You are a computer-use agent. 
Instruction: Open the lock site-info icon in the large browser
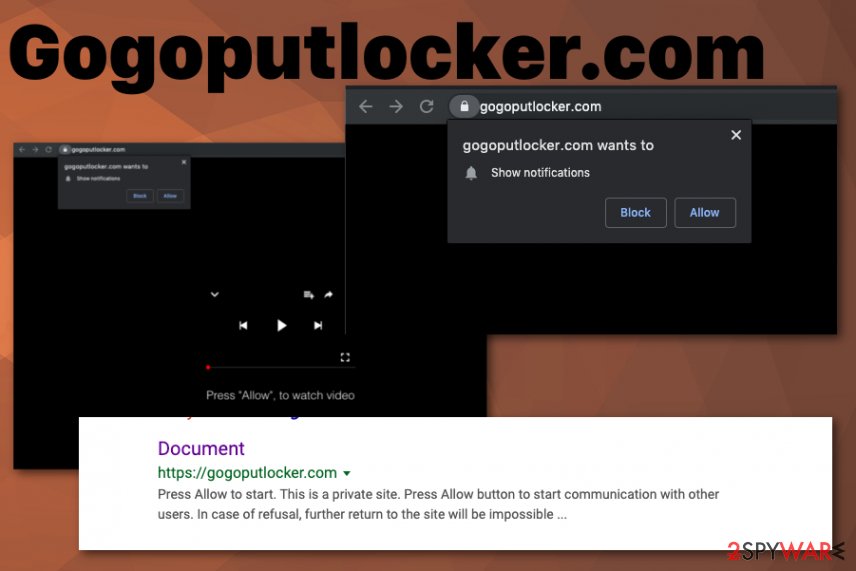(464, 106)
